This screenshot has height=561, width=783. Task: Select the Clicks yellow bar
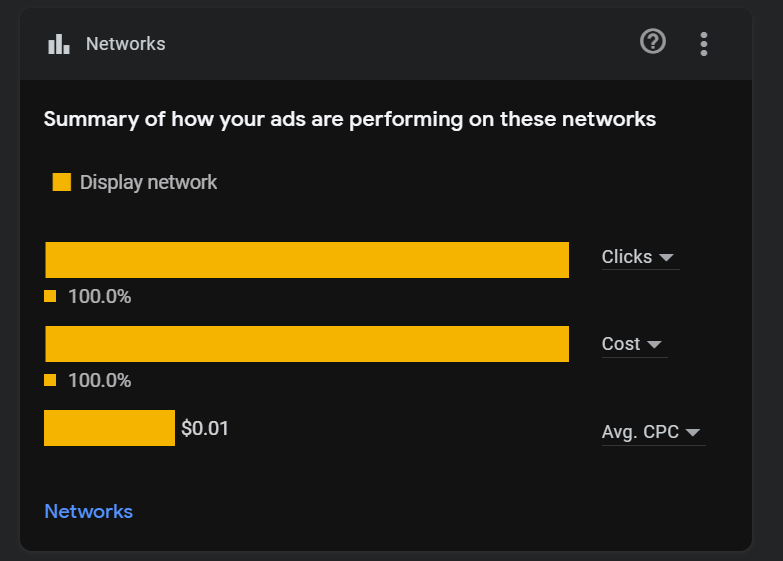(307, 260)
